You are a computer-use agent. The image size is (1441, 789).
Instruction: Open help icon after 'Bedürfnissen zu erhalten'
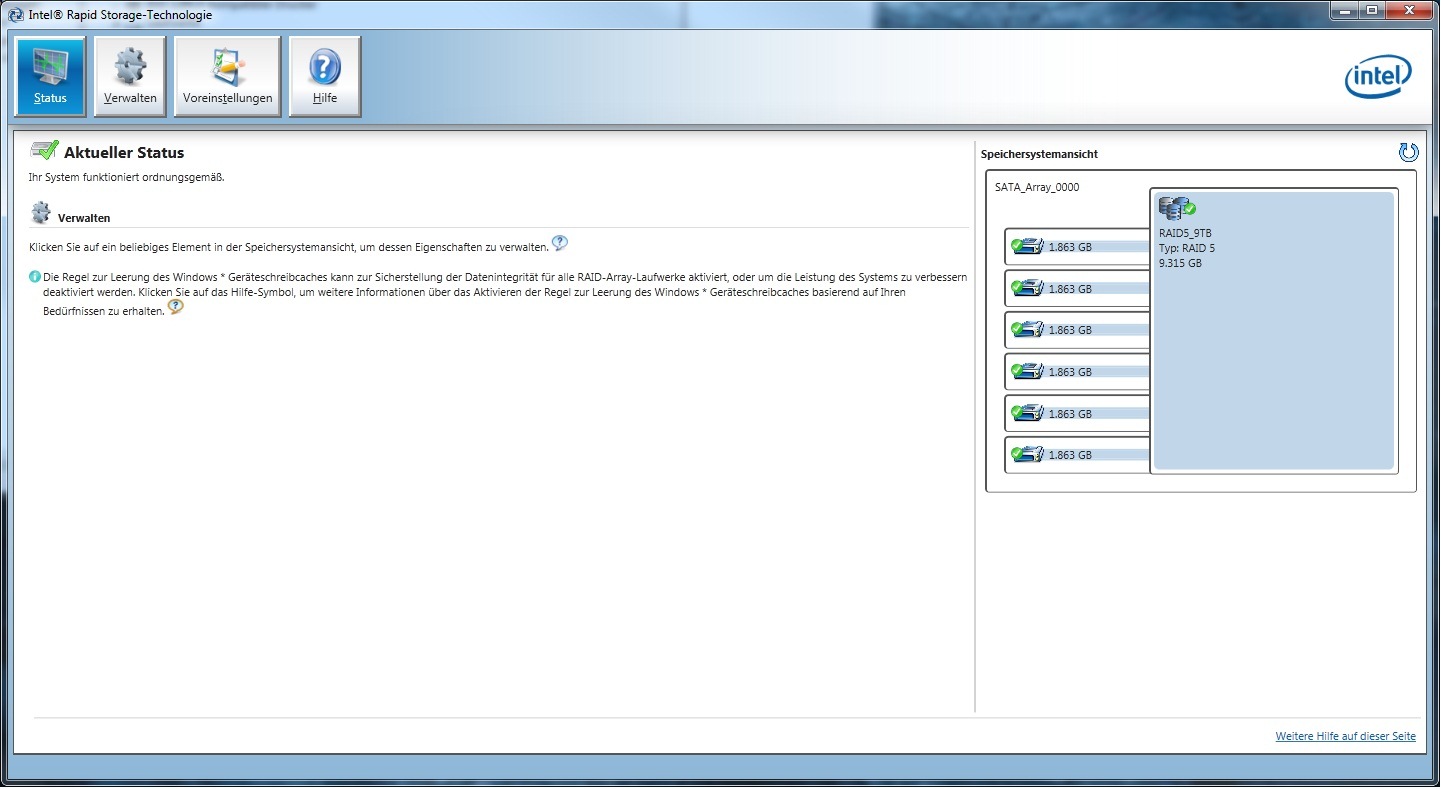175,308
